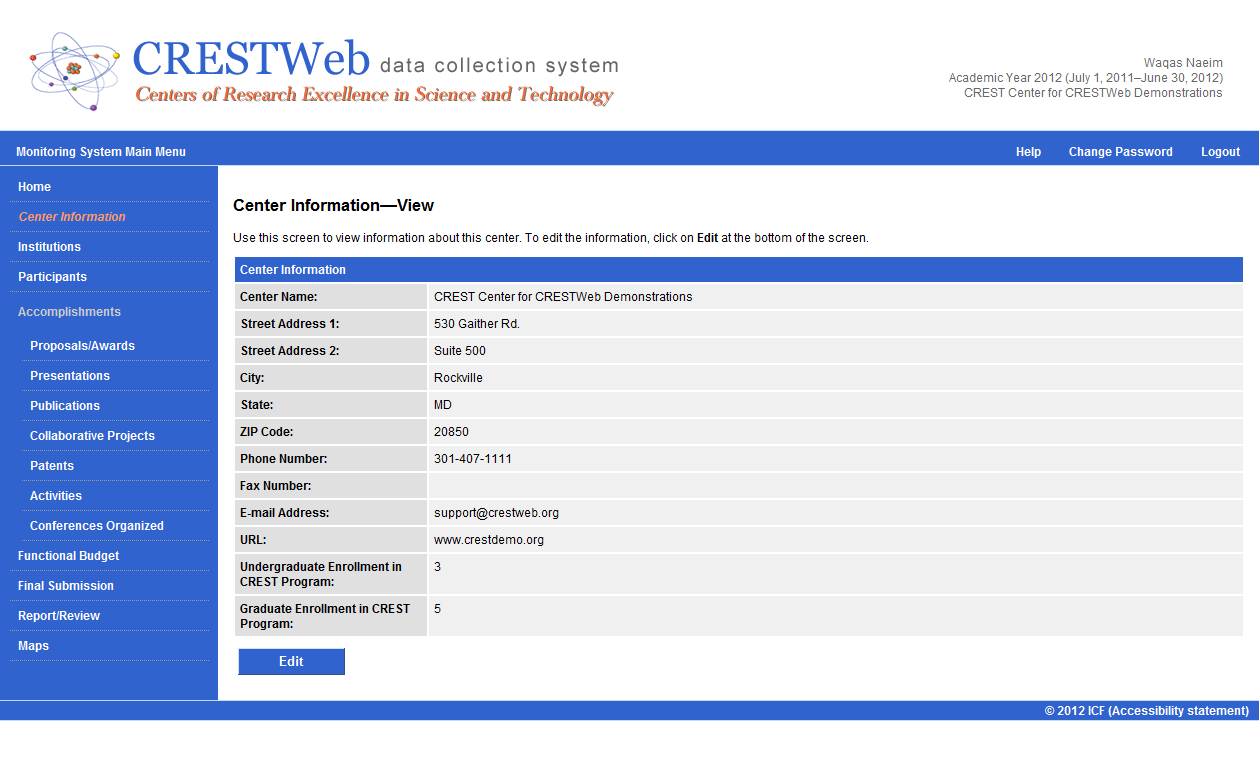
Task: Click user name Waqas Naeim
Action: [1183, 63]
